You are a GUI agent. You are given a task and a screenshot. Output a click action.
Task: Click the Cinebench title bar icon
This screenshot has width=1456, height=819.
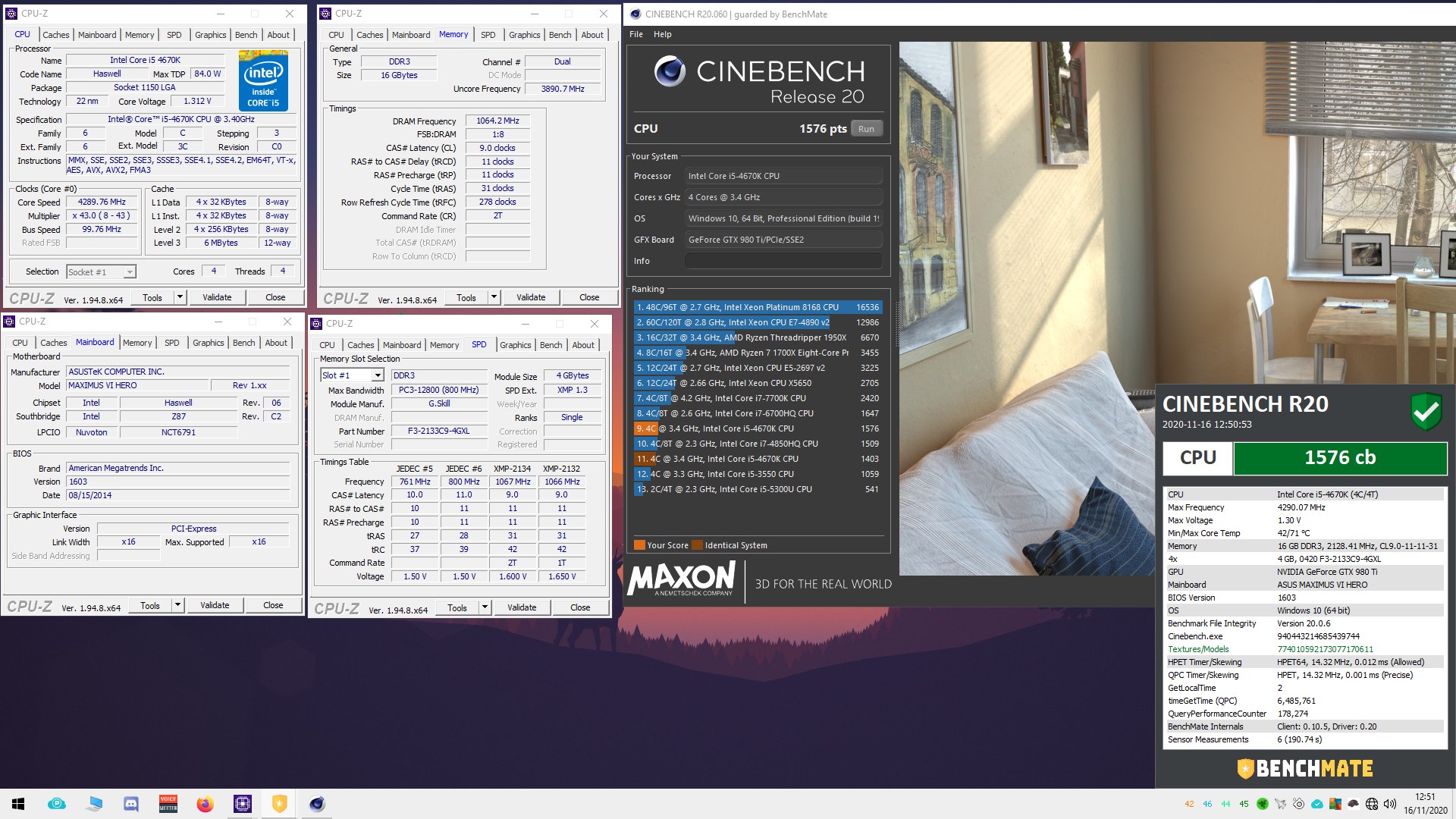coord(635,14)
